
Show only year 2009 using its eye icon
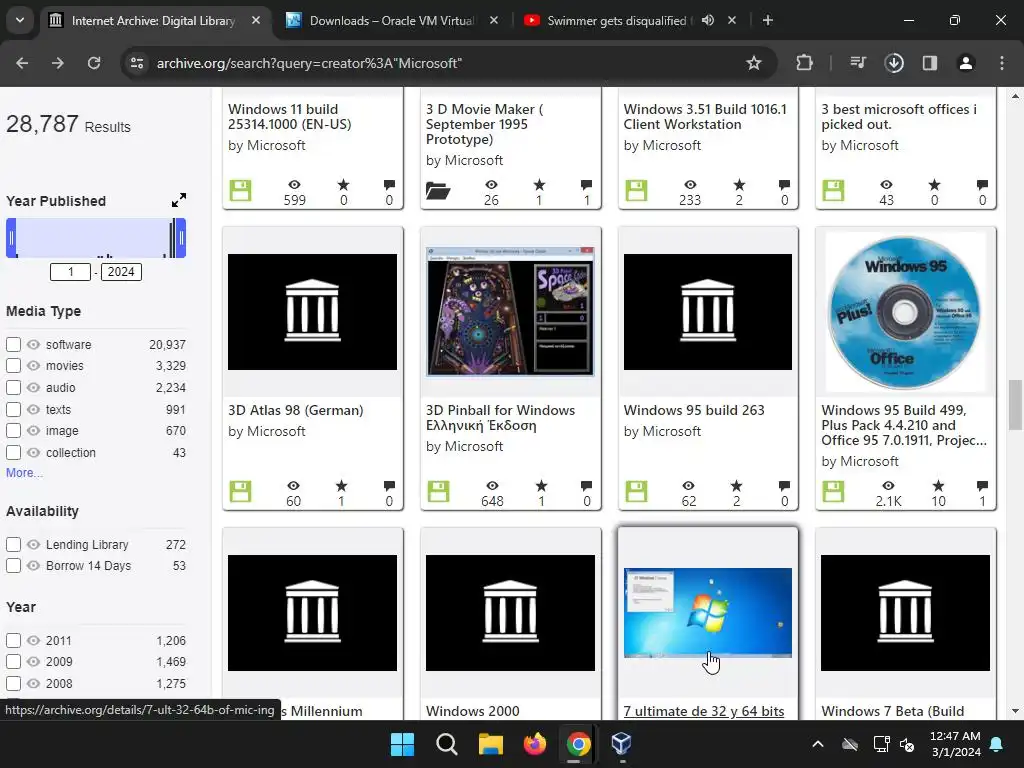tap(33, 662)
